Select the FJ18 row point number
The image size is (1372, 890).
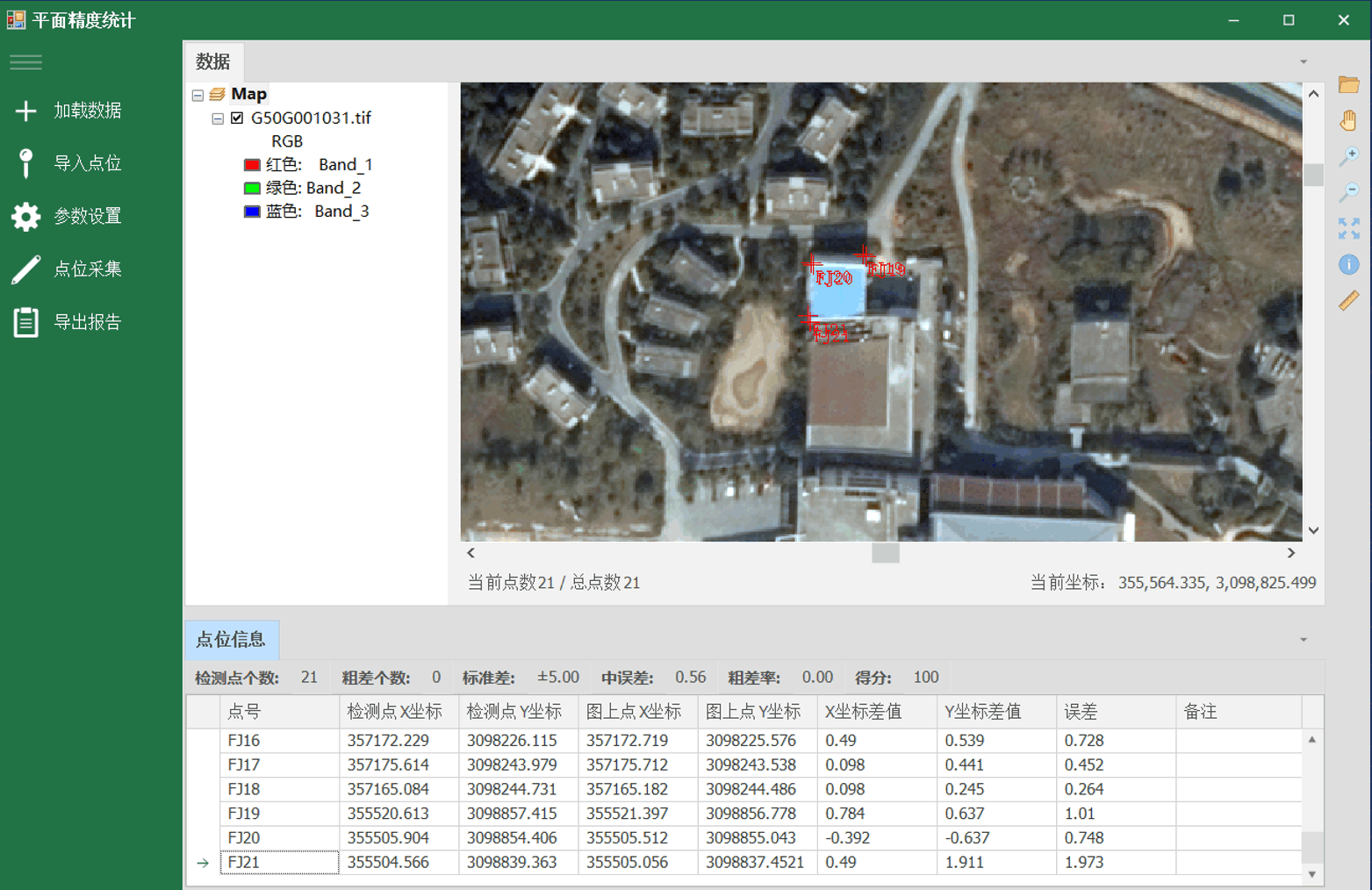coord(279,790)
